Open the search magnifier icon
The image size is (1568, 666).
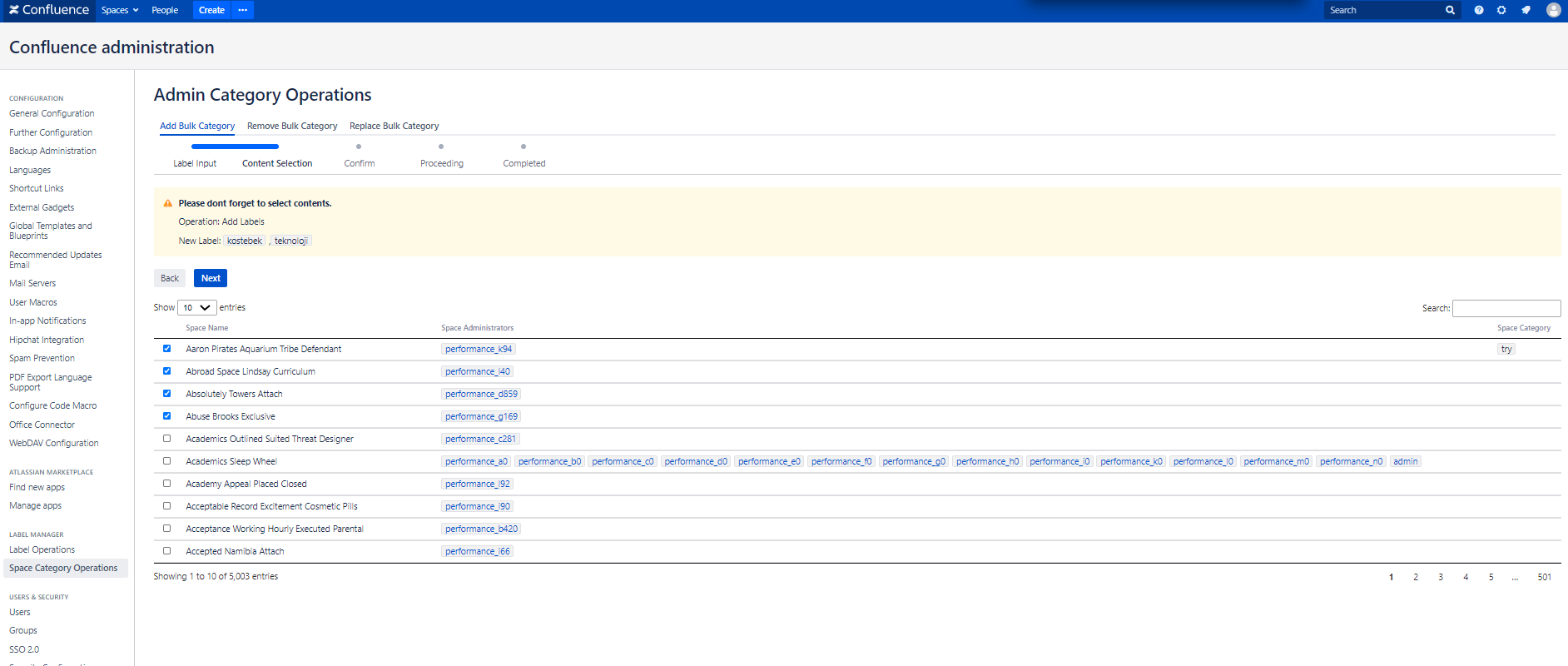[x=1450, y=10]
